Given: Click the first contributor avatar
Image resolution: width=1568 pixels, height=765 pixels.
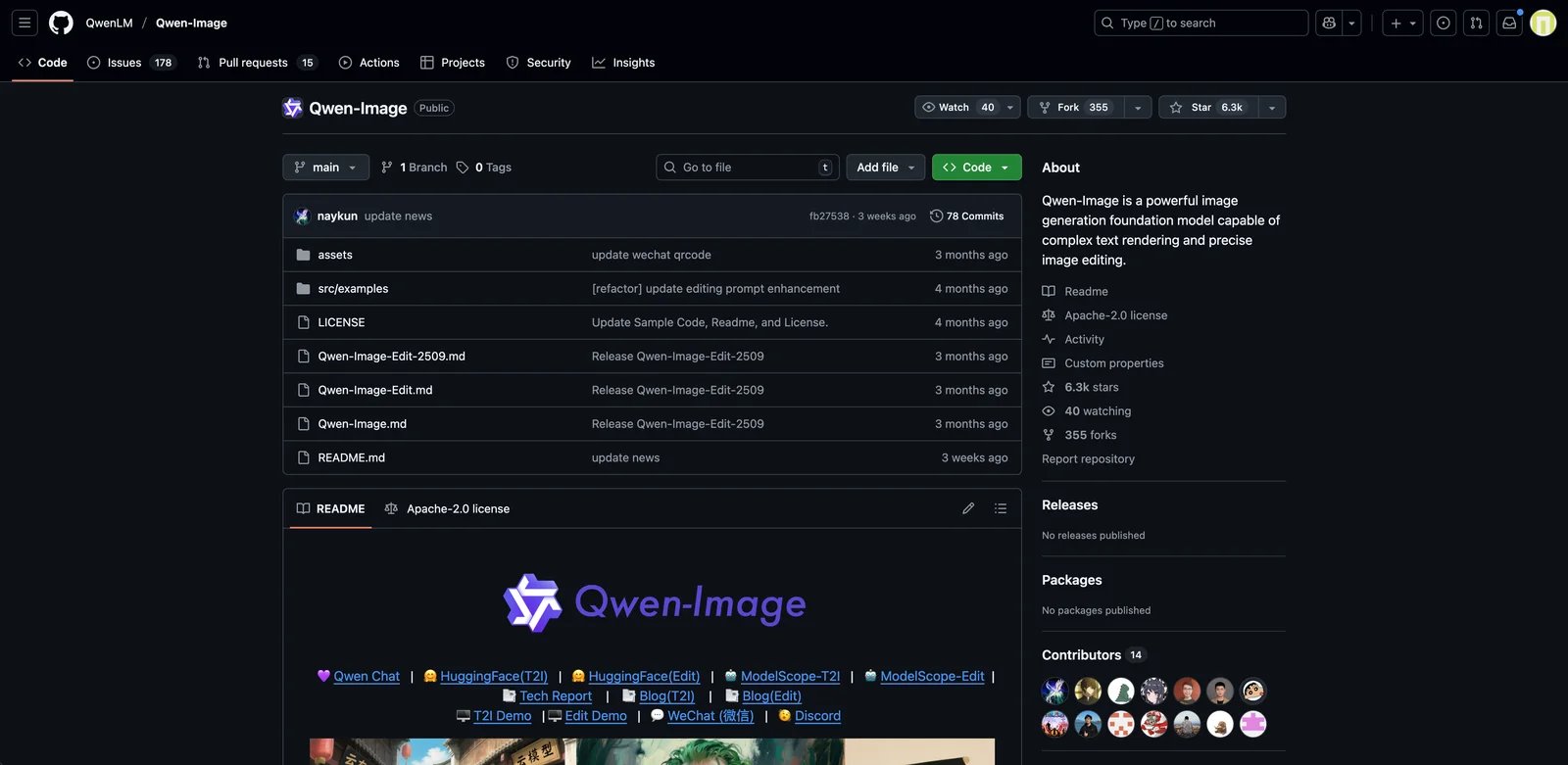Looking at the screenshot, I should tap(1055, 691).
